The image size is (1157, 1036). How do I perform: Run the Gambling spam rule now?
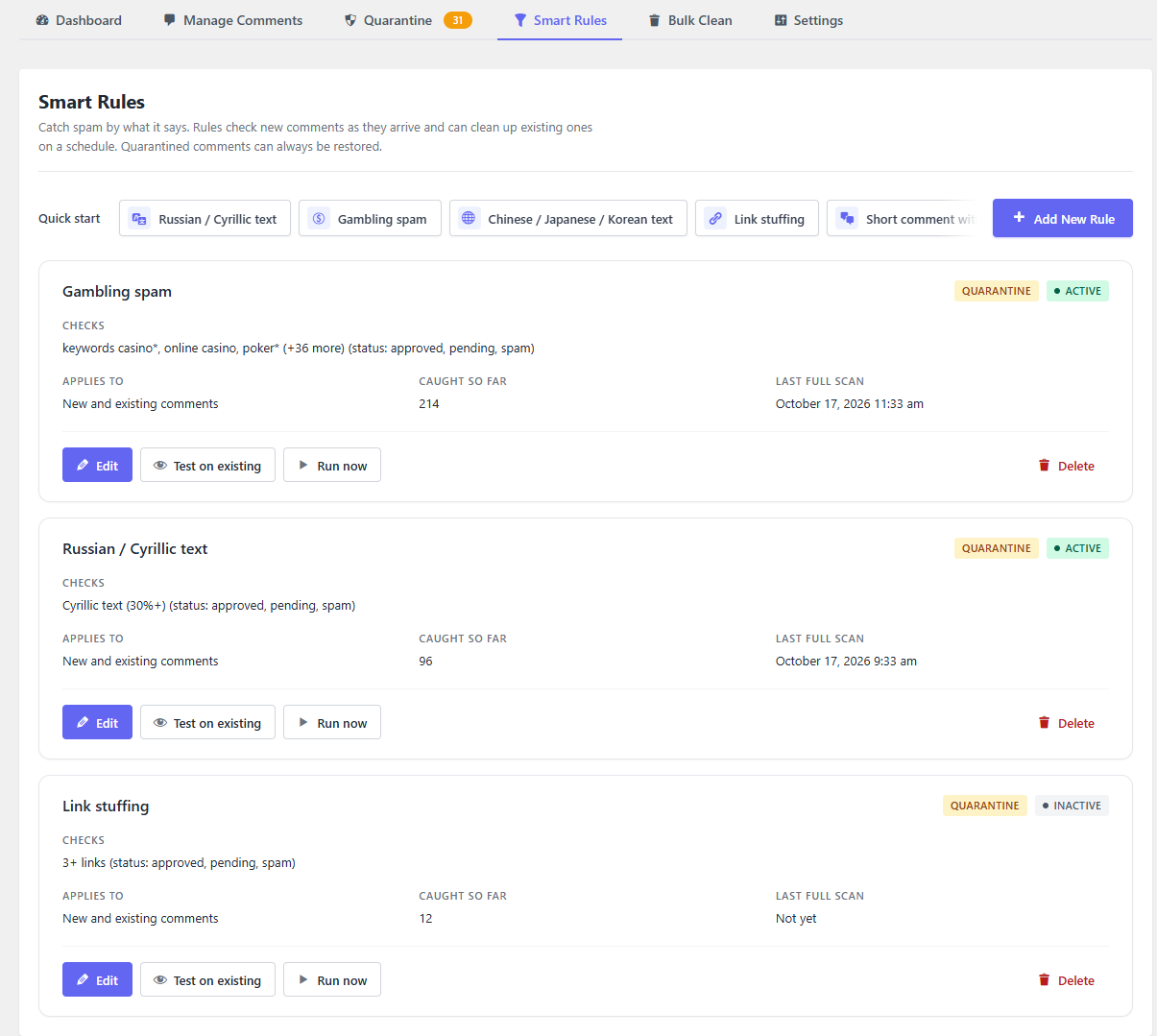(x=332, y=465)
